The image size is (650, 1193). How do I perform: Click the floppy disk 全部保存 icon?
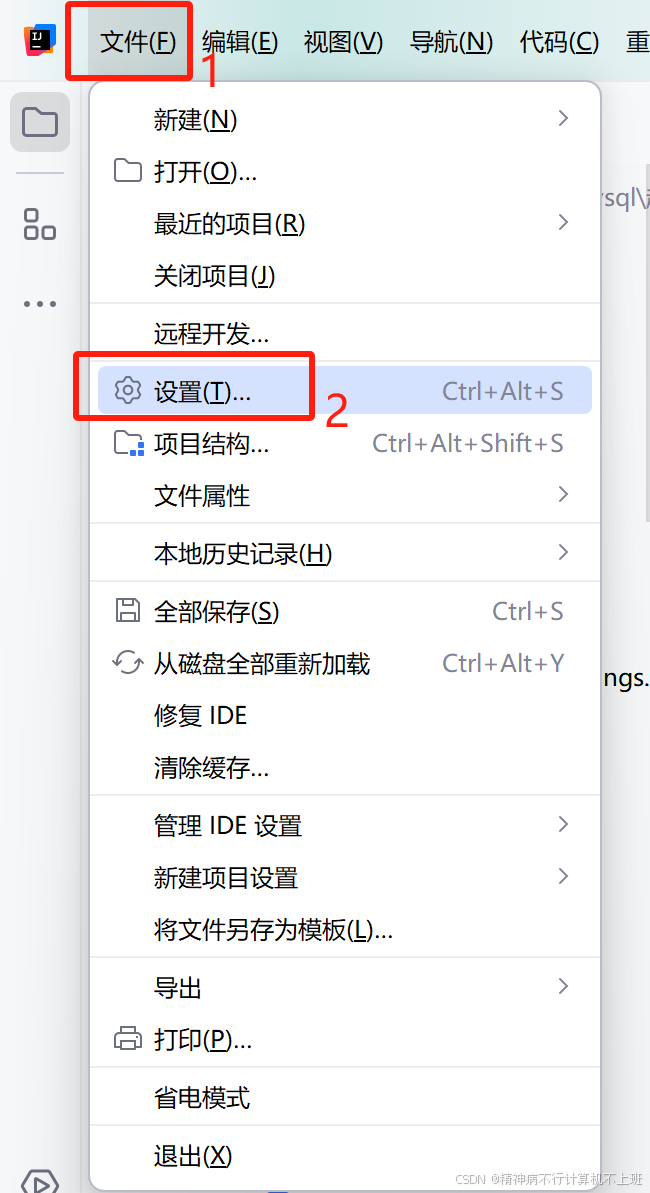[127, 610]
